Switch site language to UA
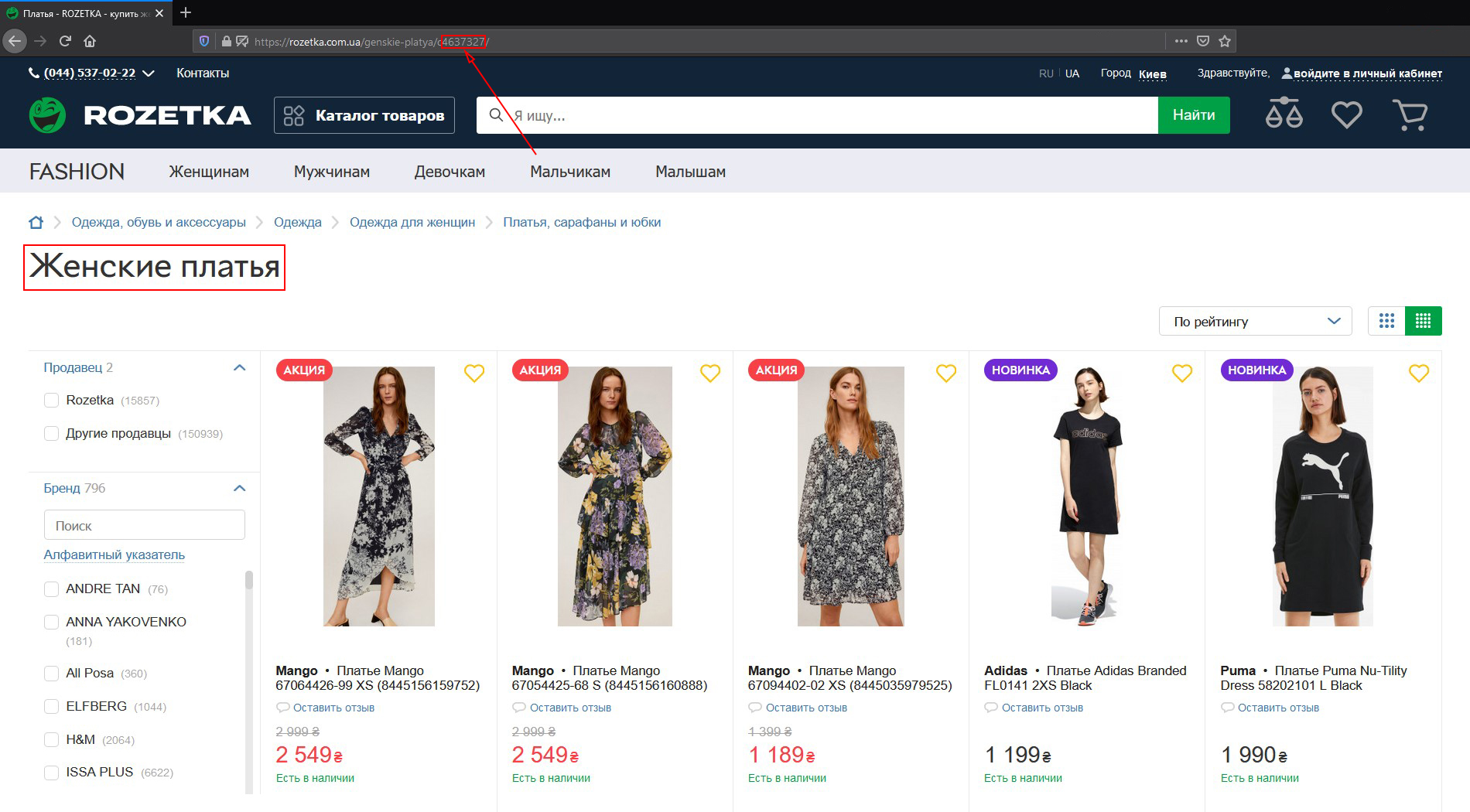 click(1072, 73)
